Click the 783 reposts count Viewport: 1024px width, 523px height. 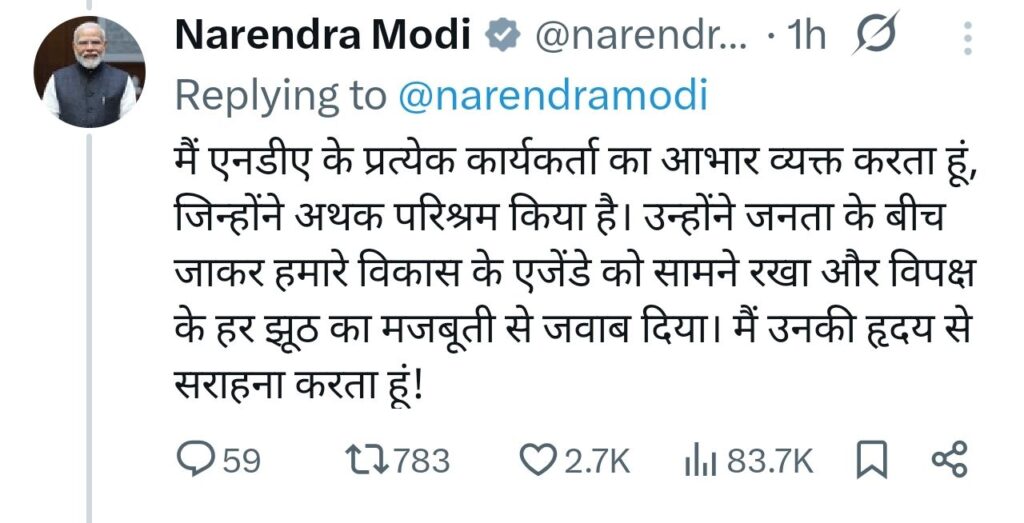(x=422, y=461)
